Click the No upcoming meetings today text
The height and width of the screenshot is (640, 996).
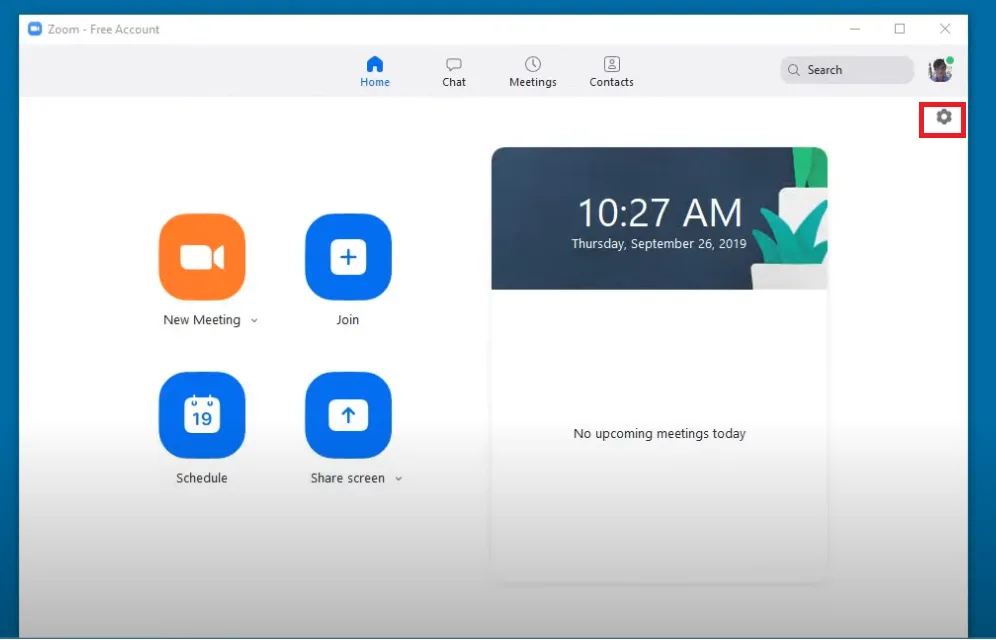[x=659, y=434]
